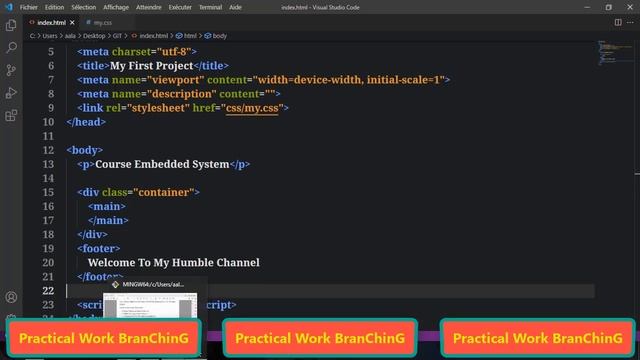
Task: Open the Affichage menu
Action: [116, 7]
